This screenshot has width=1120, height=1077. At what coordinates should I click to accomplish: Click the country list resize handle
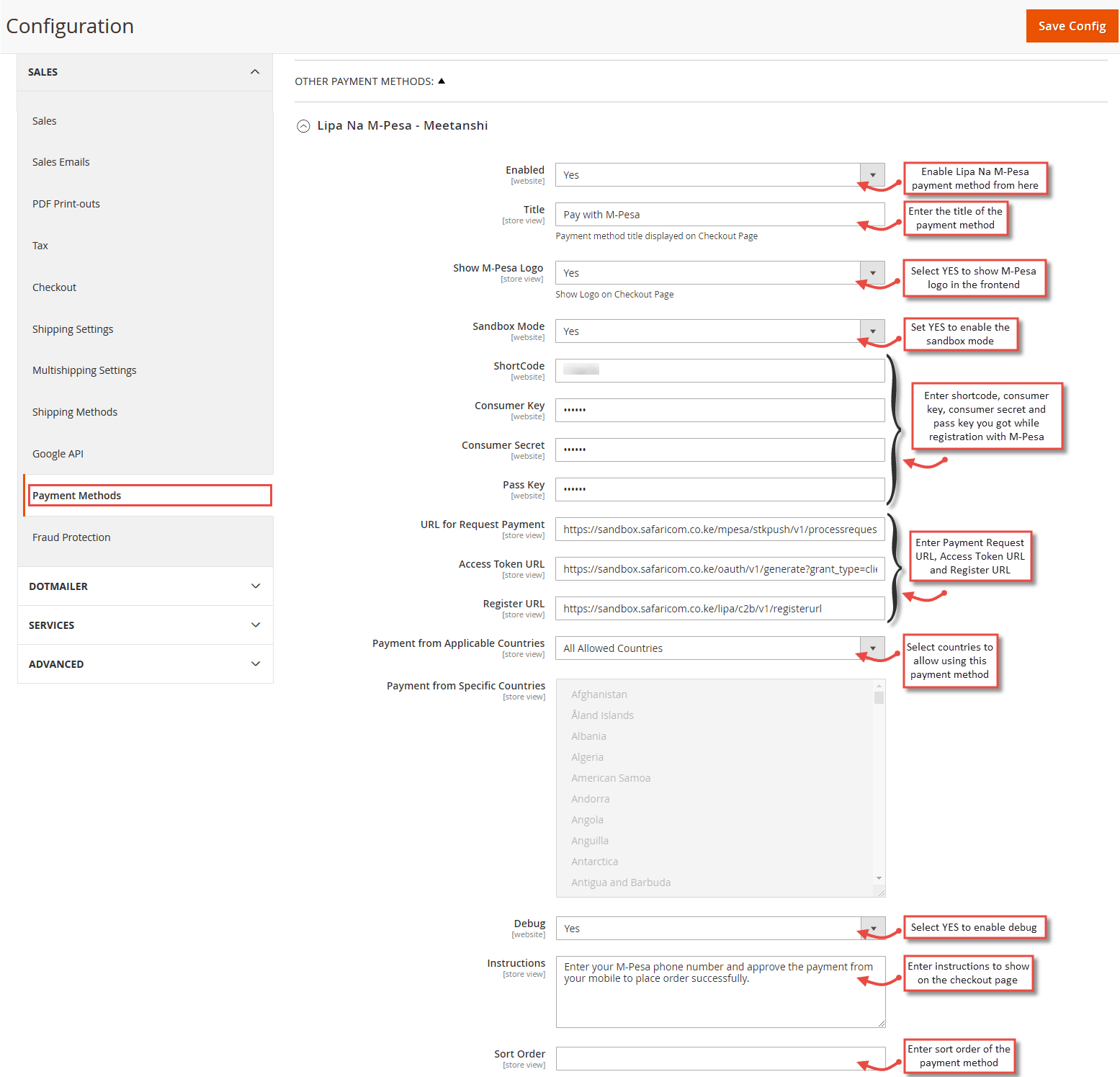click(x=880, y=892)
